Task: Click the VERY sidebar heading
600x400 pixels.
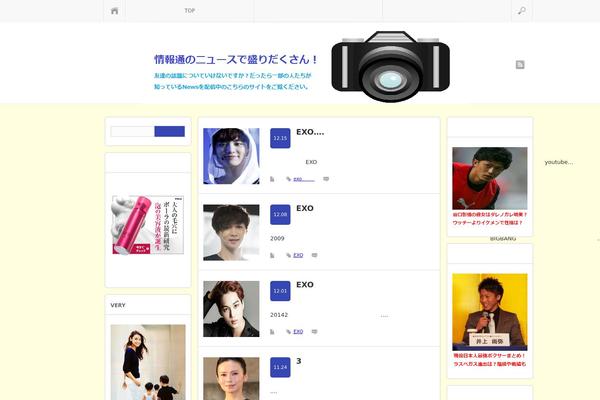Action: click(118, 305)
